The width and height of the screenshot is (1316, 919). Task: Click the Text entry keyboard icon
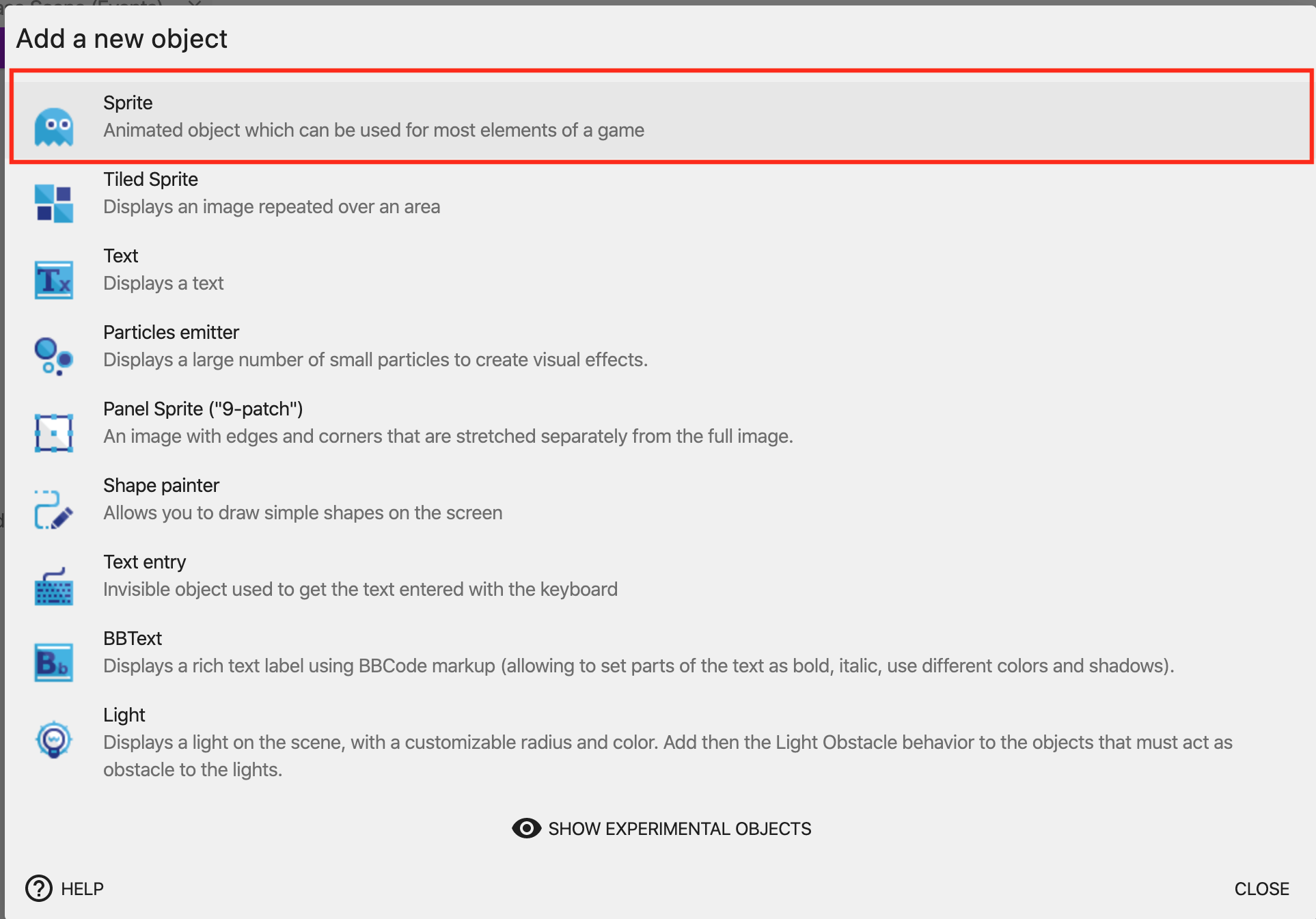coord(54,586)
